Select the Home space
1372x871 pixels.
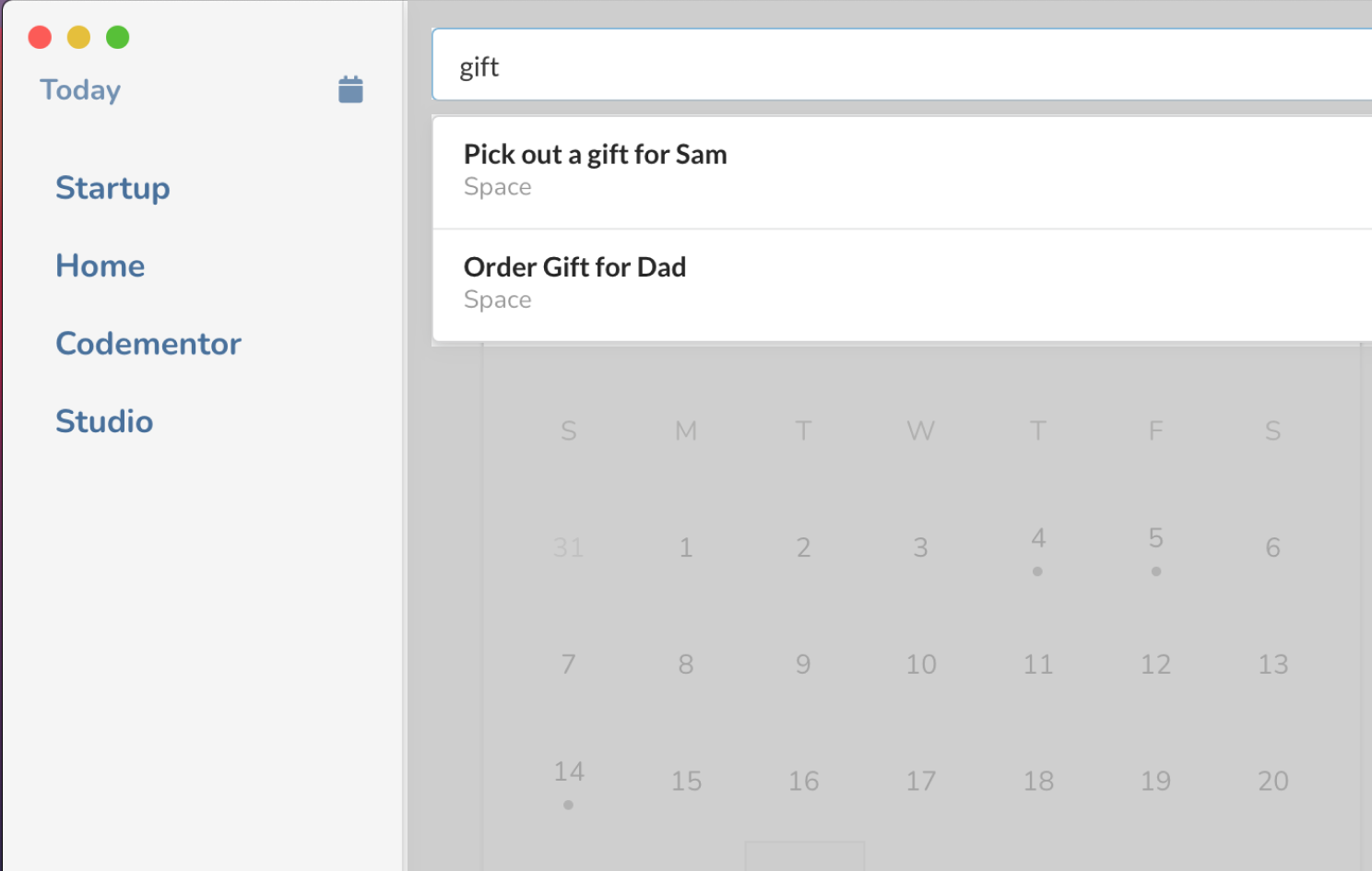[101, 265]
